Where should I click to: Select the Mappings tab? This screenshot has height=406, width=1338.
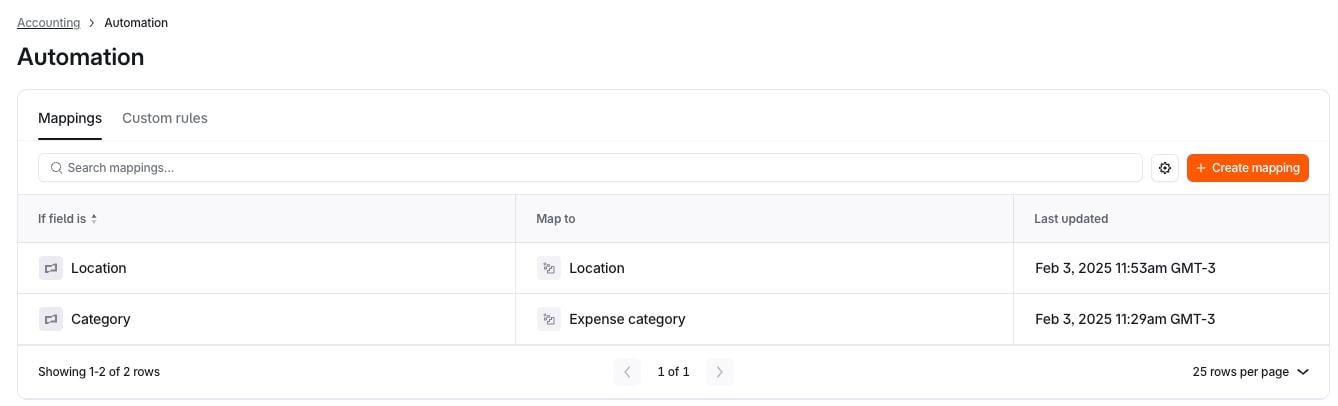pyautogui.click(x=70, y=118)
